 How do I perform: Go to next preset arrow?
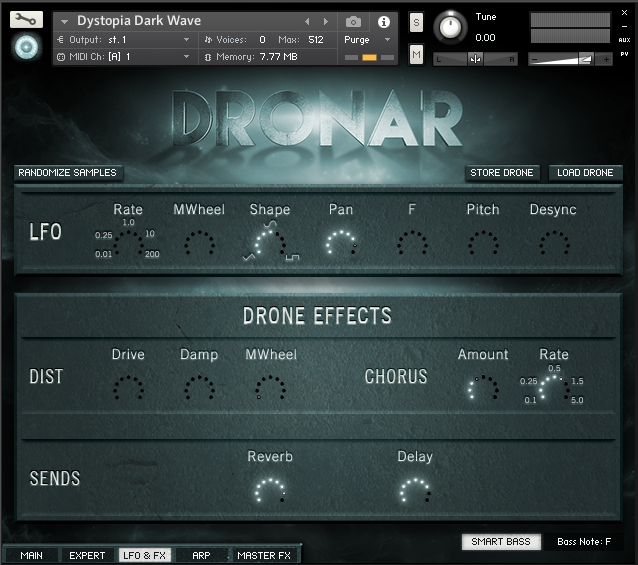[x=326, y=22]
